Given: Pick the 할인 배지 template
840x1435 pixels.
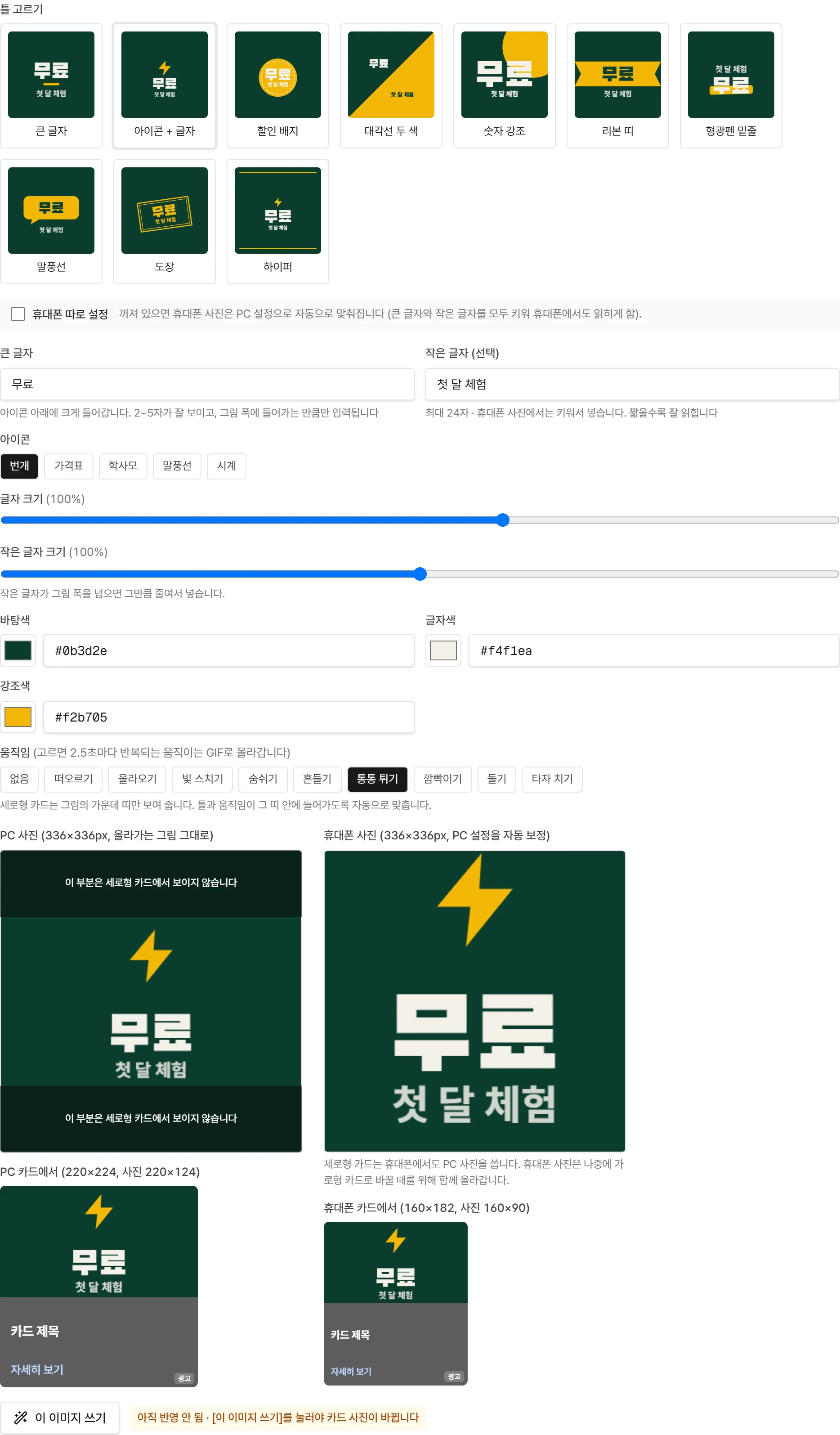Looking at the screenshot, I should click(278, 86).
